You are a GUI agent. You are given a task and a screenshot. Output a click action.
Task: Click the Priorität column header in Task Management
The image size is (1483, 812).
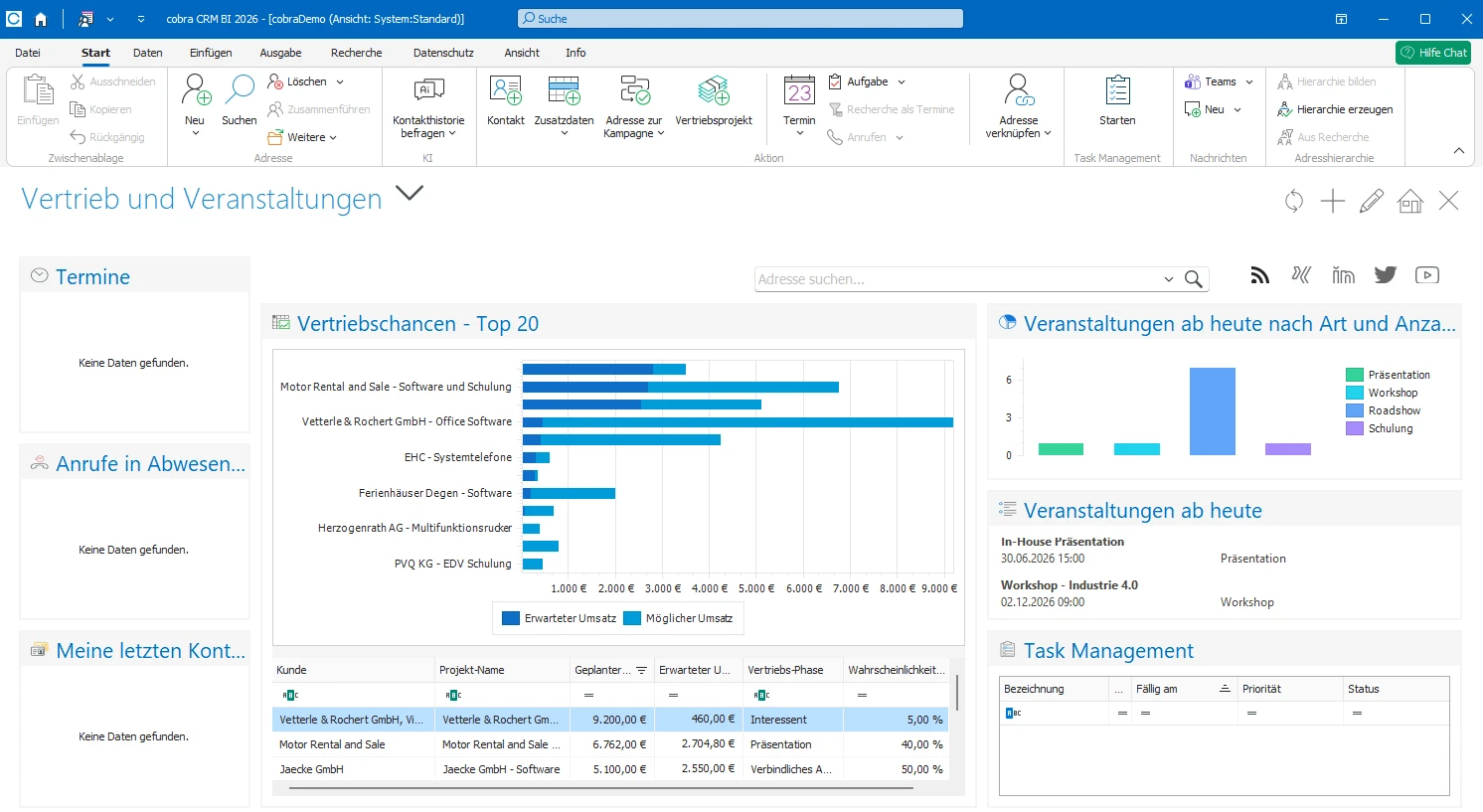point(1290,689)
